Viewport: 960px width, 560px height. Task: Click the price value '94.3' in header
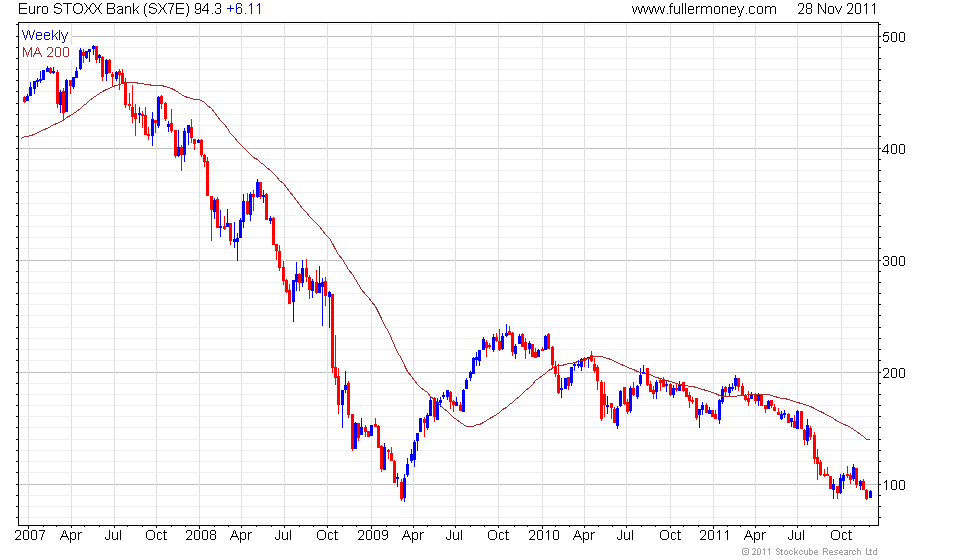(208, 9)
